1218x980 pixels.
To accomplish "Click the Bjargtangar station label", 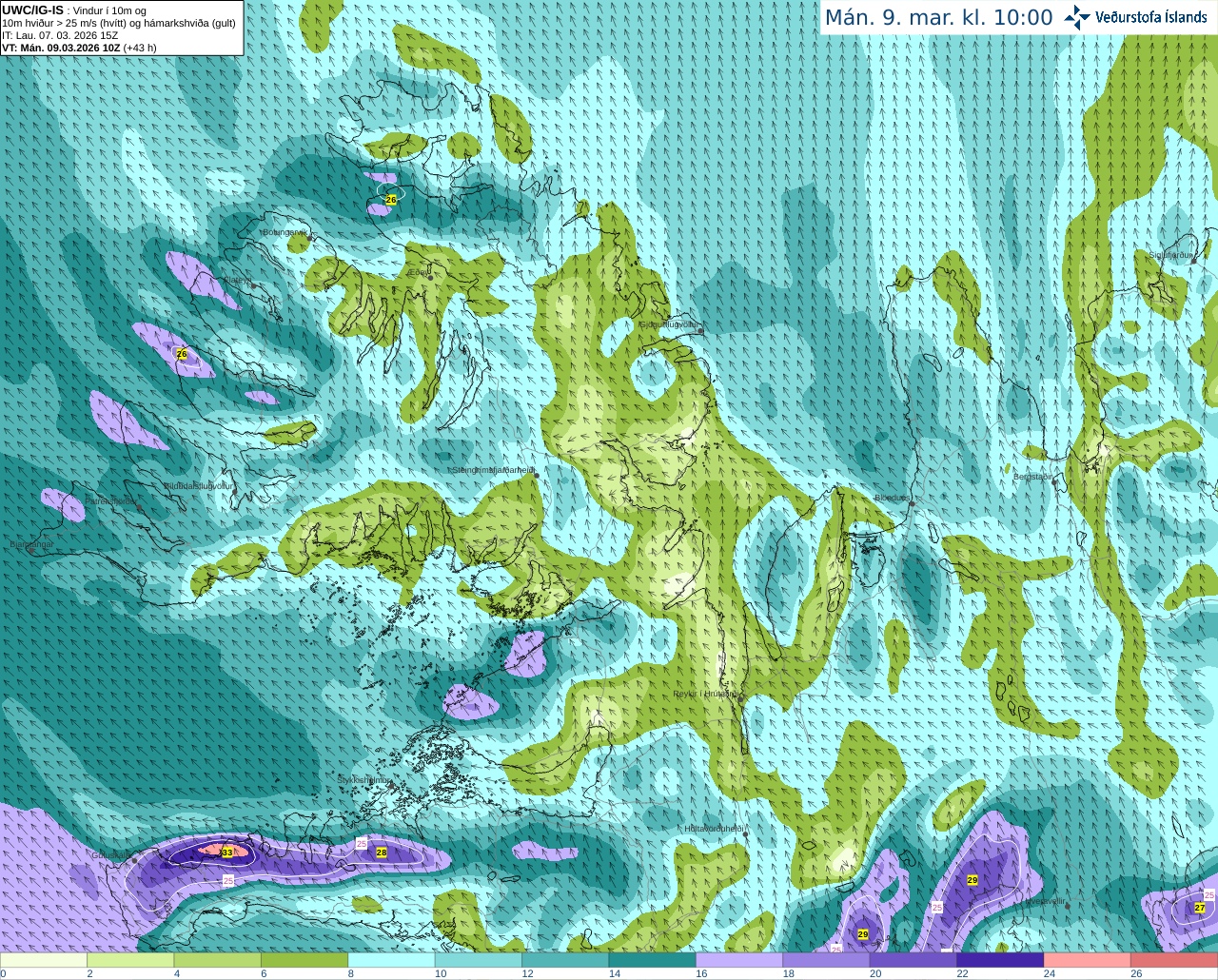I will pos(31,544).
